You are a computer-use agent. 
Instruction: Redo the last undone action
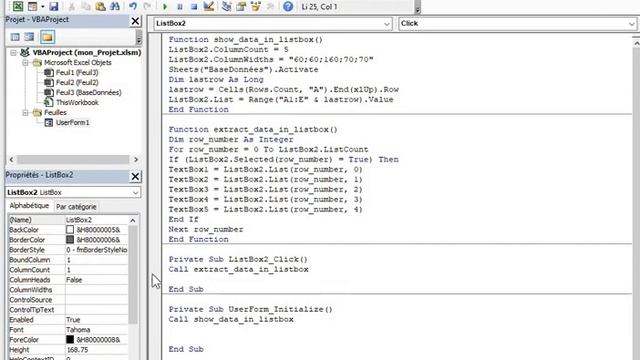coord(147,6)
